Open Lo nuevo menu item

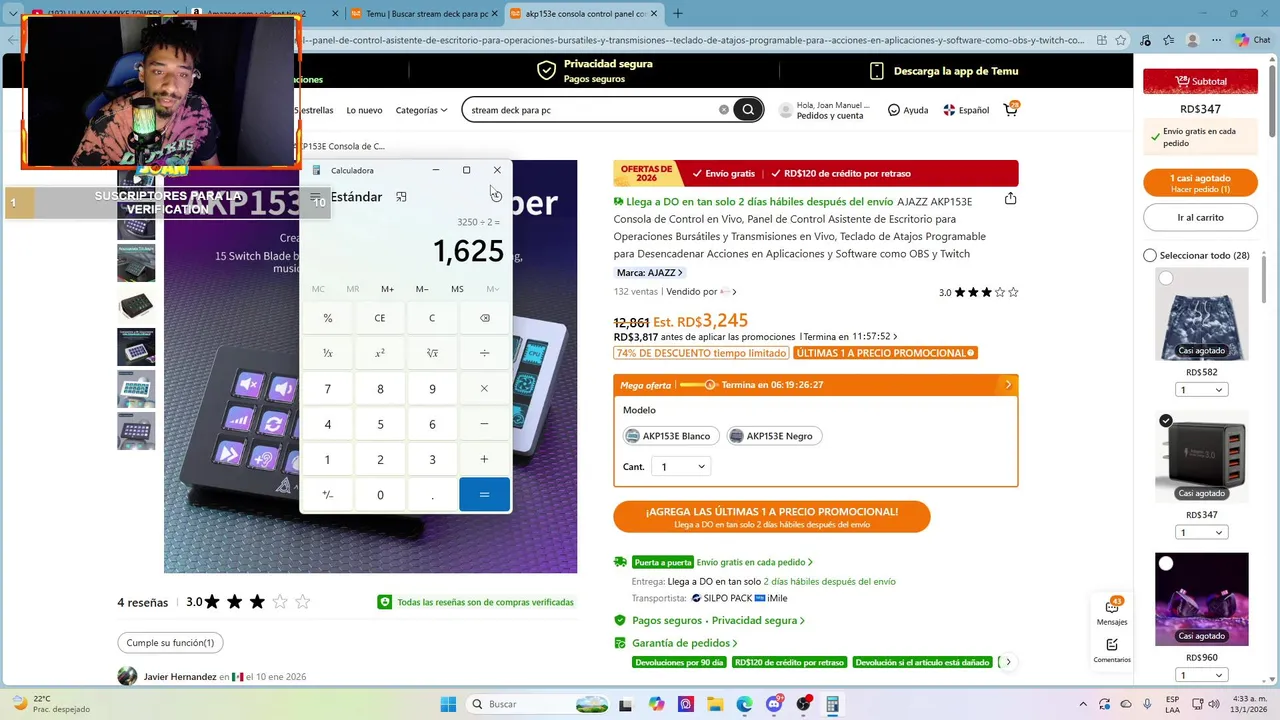click(364, 110)
